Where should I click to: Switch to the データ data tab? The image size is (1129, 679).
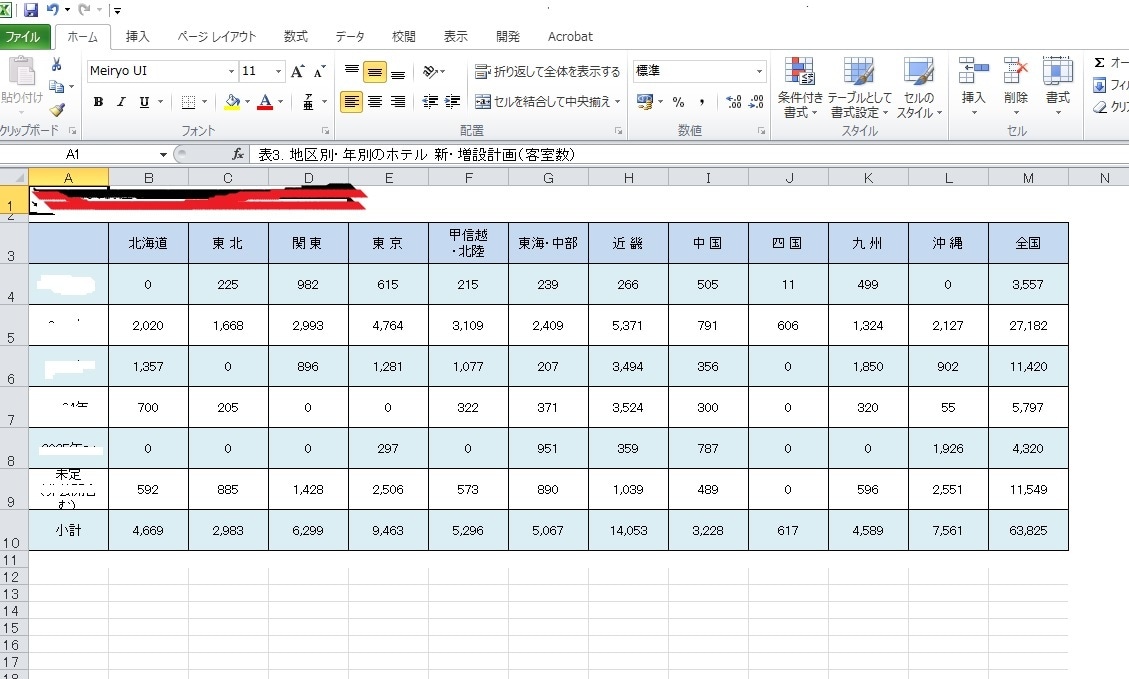pyautogui.click(x=350, y=37)
